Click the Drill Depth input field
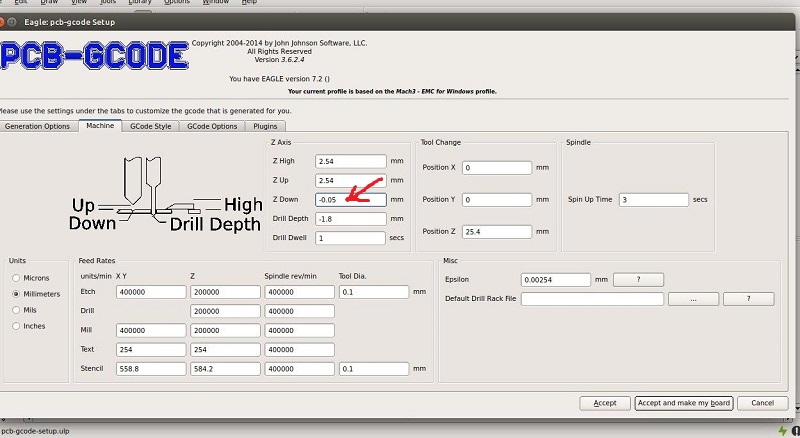The height and width of the screenshot is (438, 800). point(351,219)
